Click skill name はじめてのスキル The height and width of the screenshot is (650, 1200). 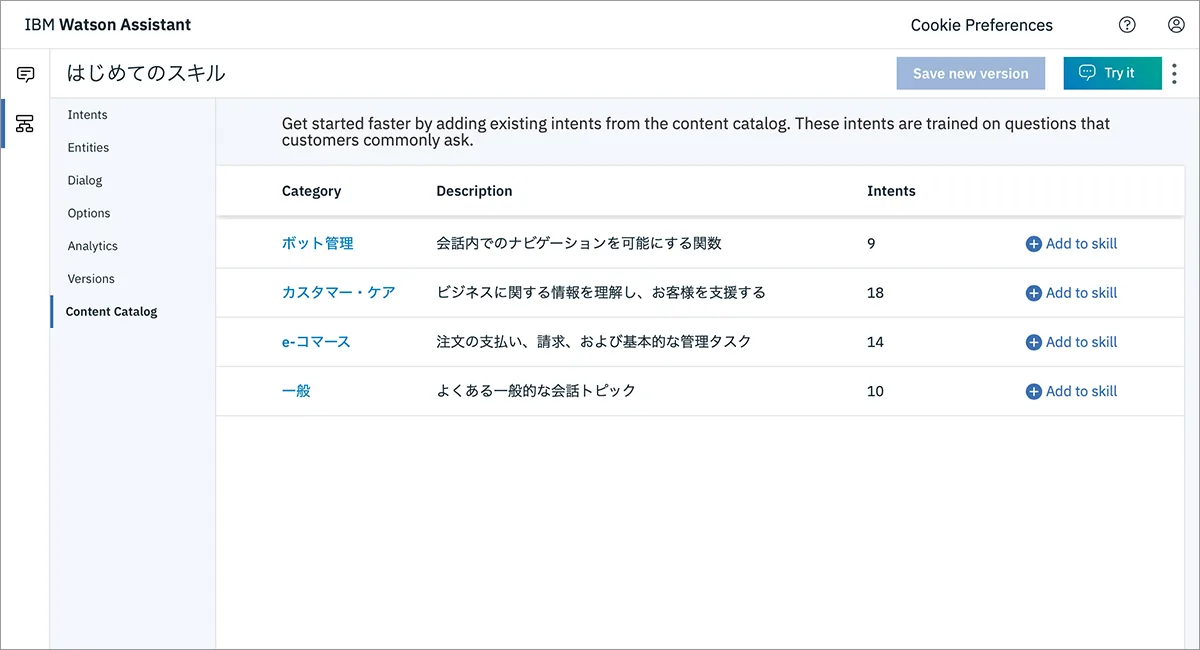click(x=146, y=73)
